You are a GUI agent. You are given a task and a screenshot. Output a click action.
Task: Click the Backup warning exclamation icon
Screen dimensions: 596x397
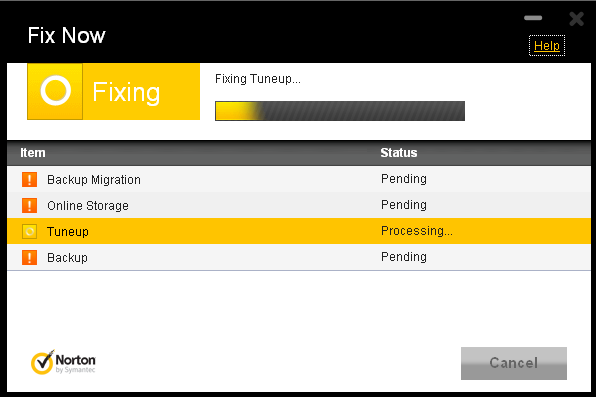click(x=29, y=257)
